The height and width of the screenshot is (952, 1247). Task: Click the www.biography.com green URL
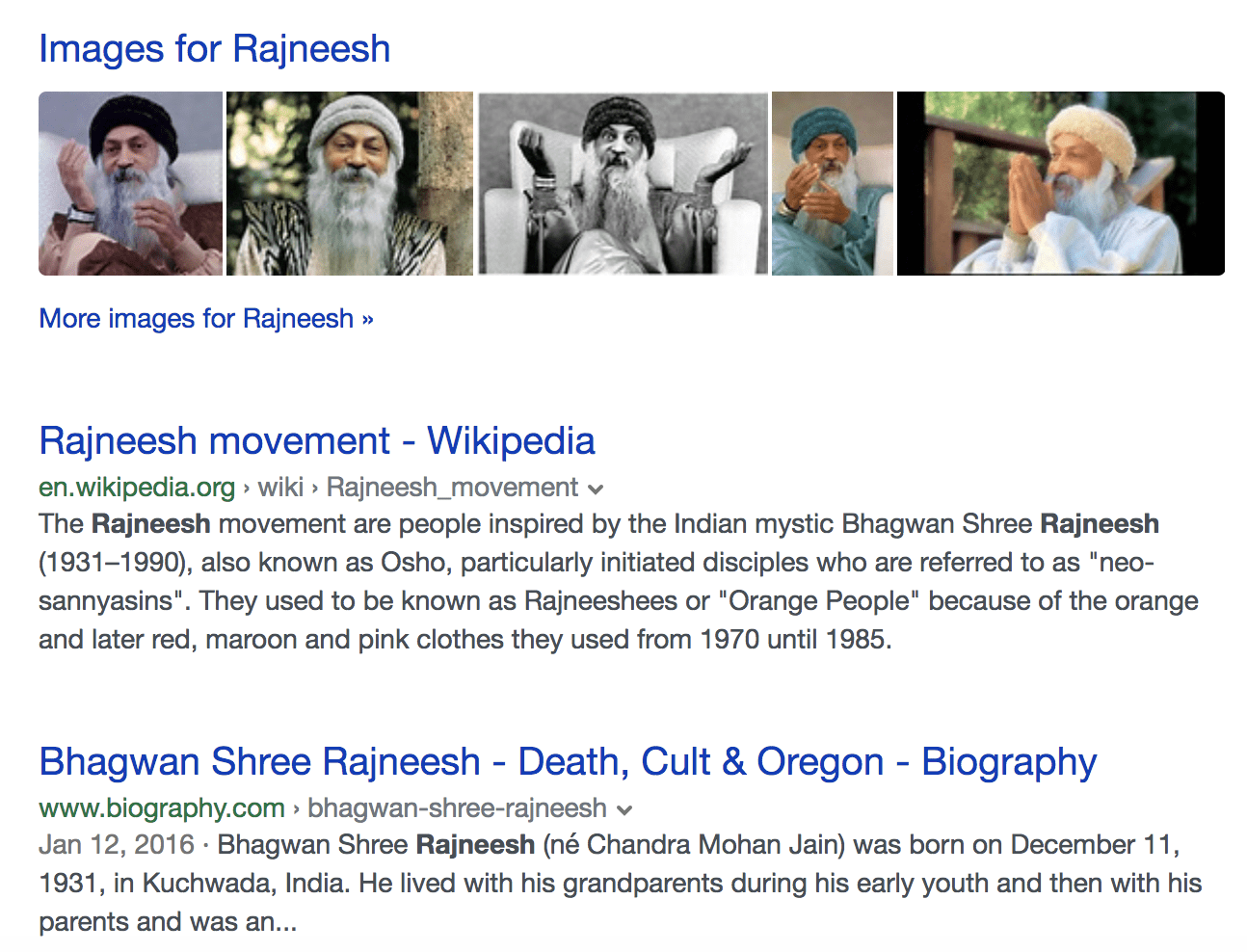click(x=162, y=808)
